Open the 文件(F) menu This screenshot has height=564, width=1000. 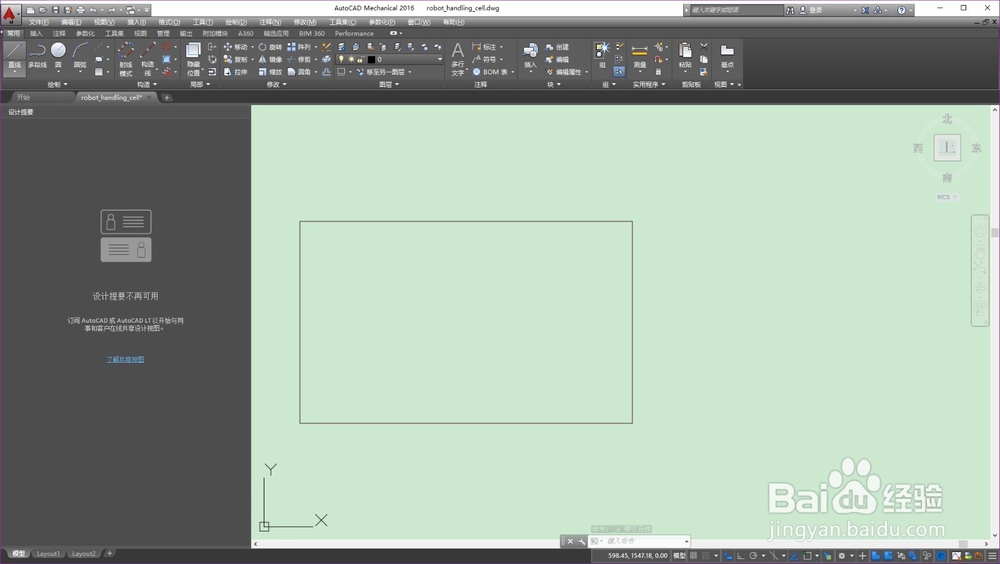[38, 22]
